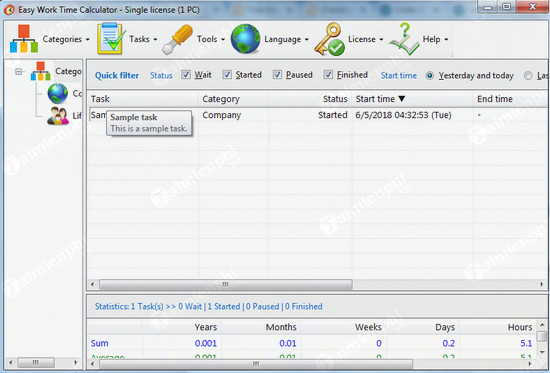This screenshot has width=550, height=373.
Task: Click the "Started" status cell
Action: 333,115
